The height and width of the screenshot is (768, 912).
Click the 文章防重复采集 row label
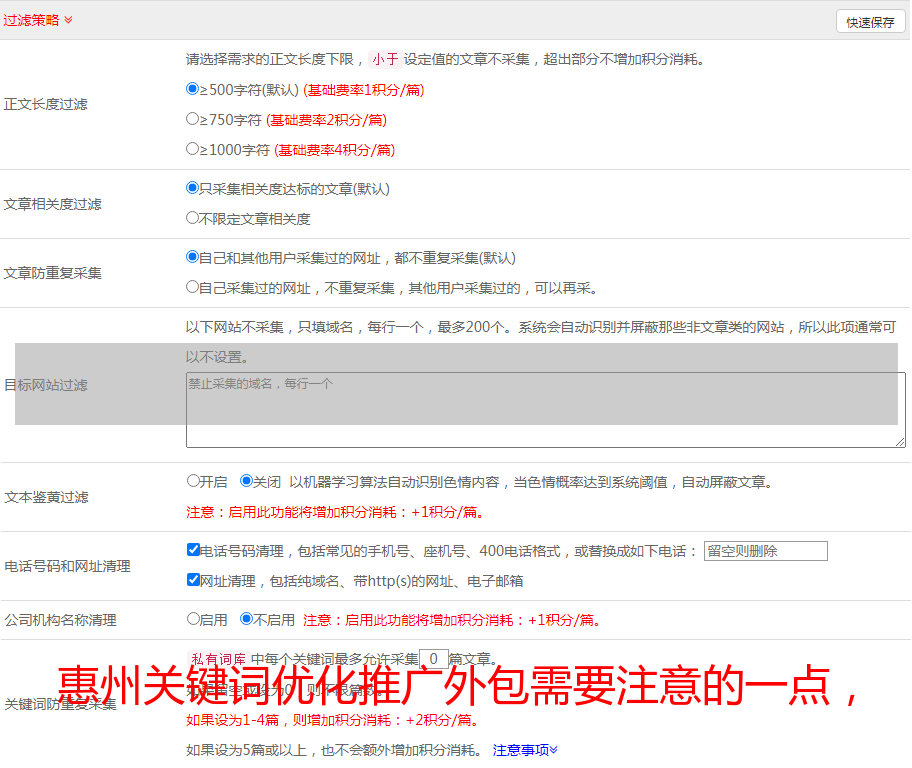click(52, 273)
